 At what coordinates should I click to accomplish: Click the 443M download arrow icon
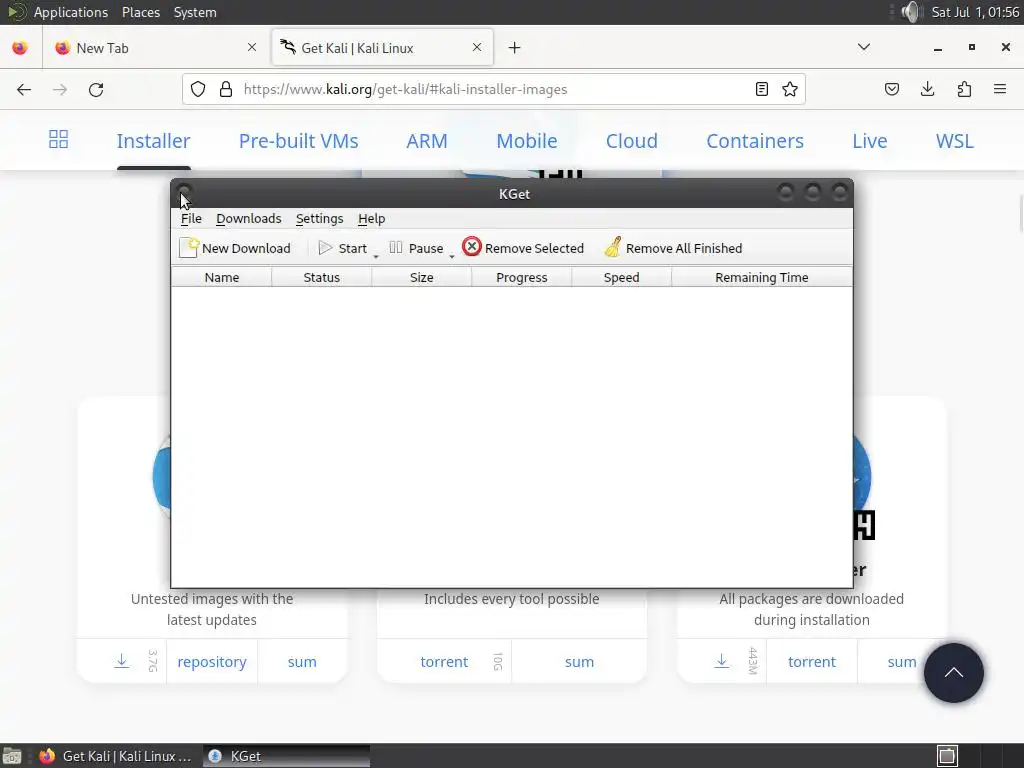pos(722,661)
